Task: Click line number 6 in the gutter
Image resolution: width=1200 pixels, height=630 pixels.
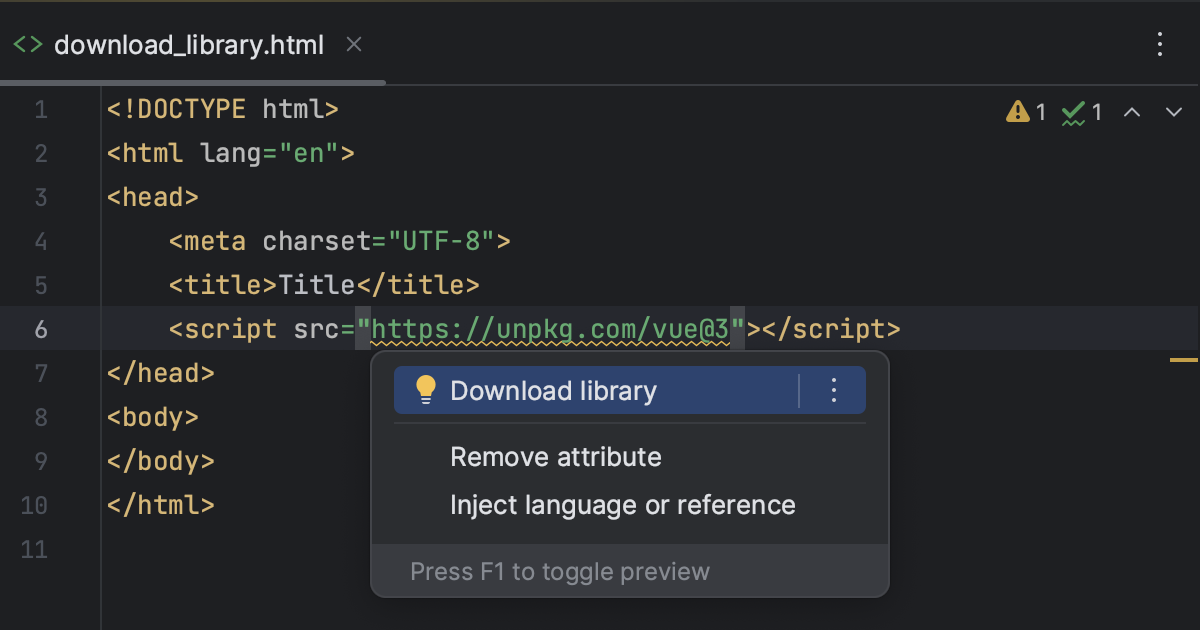Action: pos(41,328)
